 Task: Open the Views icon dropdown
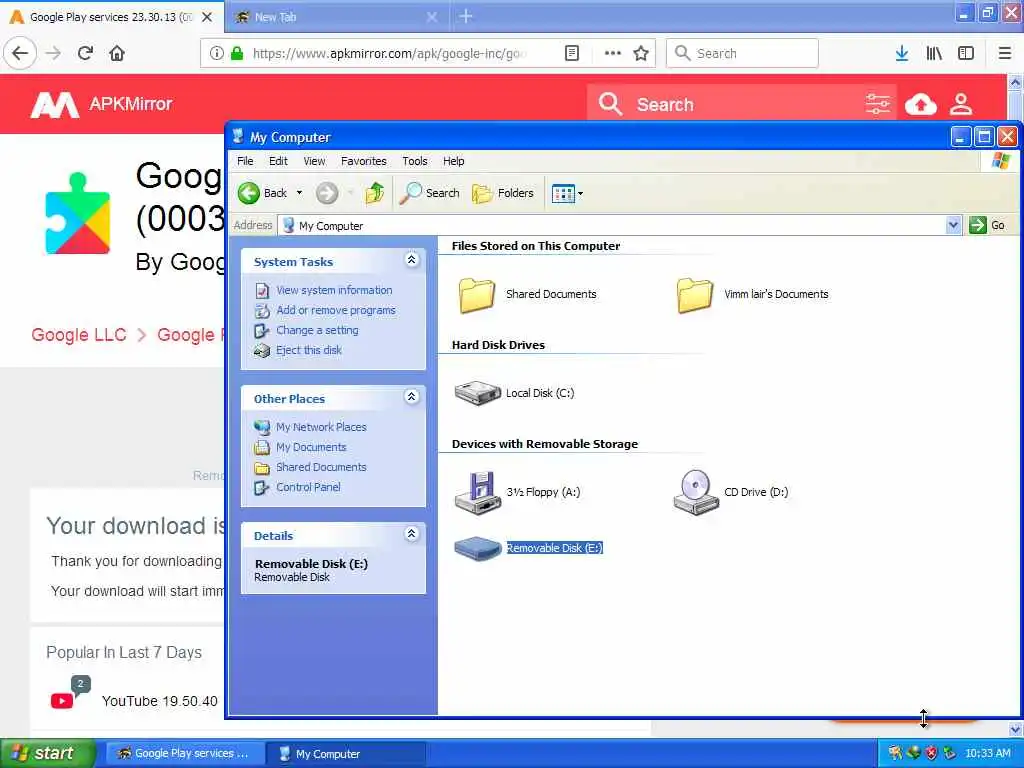click(567, 193)
